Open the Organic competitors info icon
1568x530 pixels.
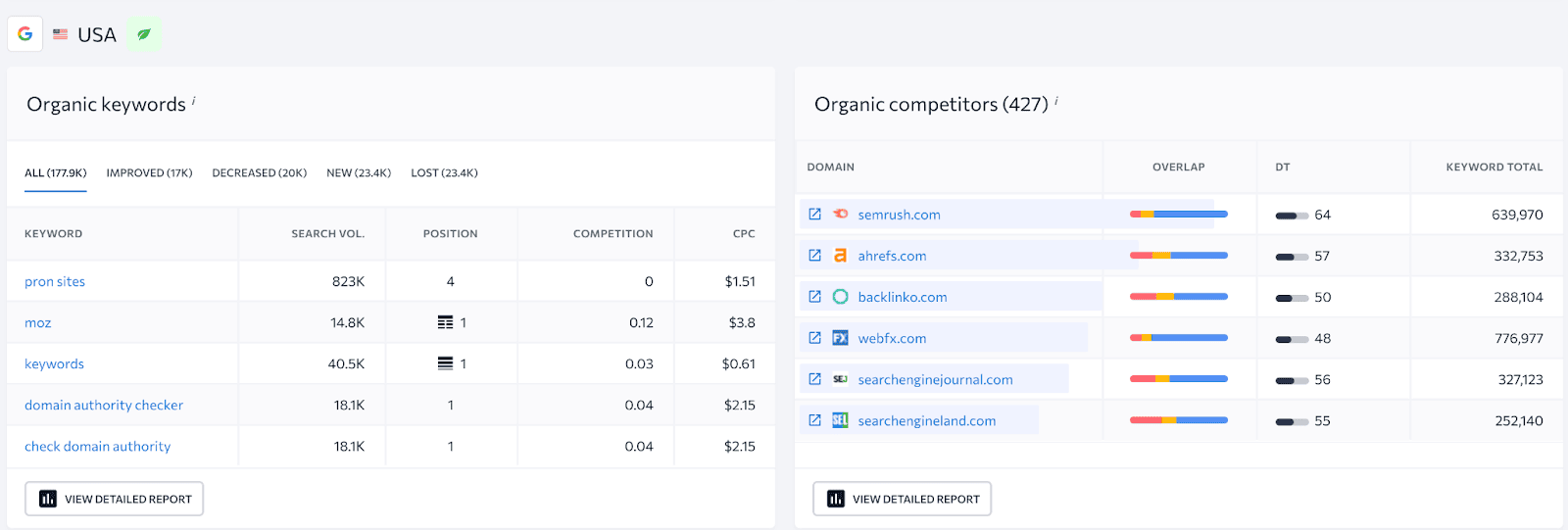[x=1055, y=100]
